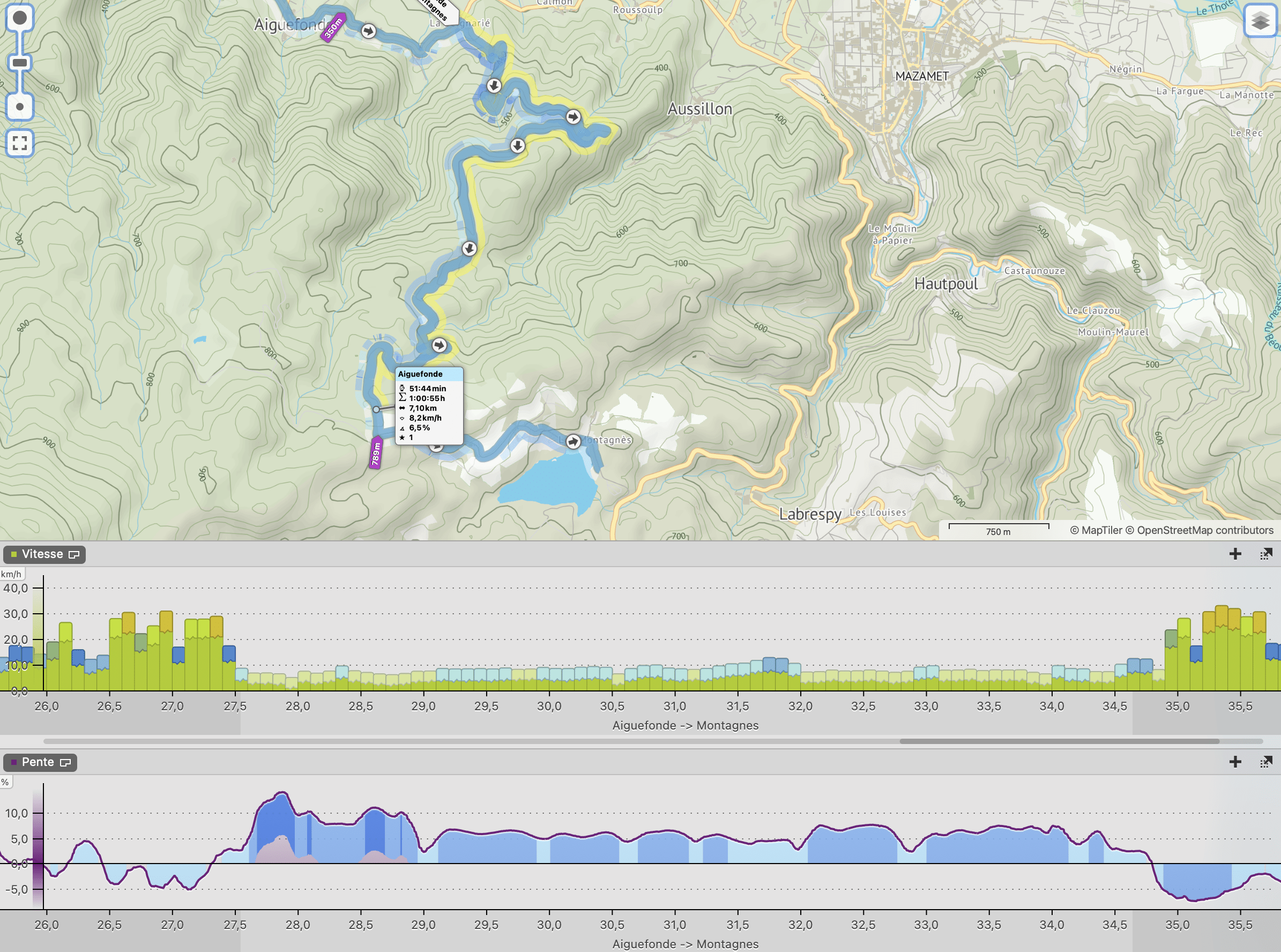
Task: Click the fullscreen map icon
Action: 20,143
